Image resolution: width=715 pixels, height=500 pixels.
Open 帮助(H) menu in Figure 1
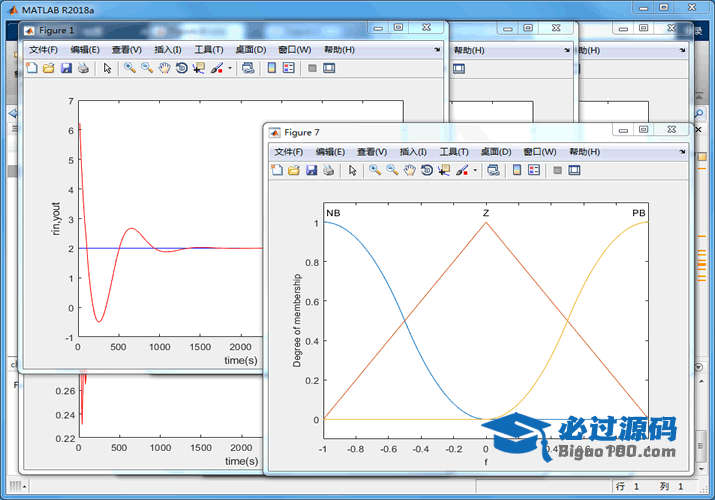(339, 50)
